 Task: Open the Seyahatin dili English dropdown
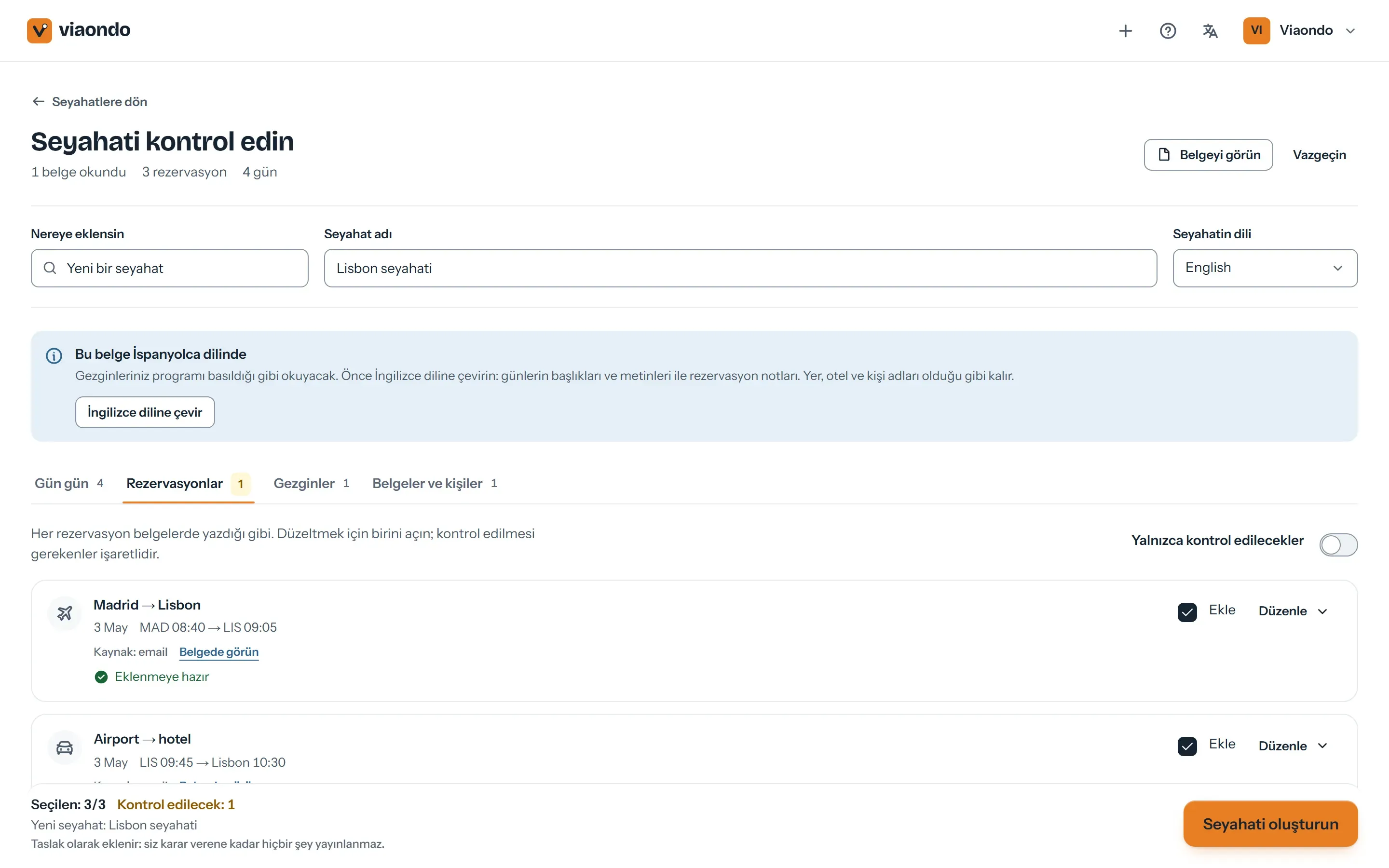pyautogui.click(x=1265, y=268)
